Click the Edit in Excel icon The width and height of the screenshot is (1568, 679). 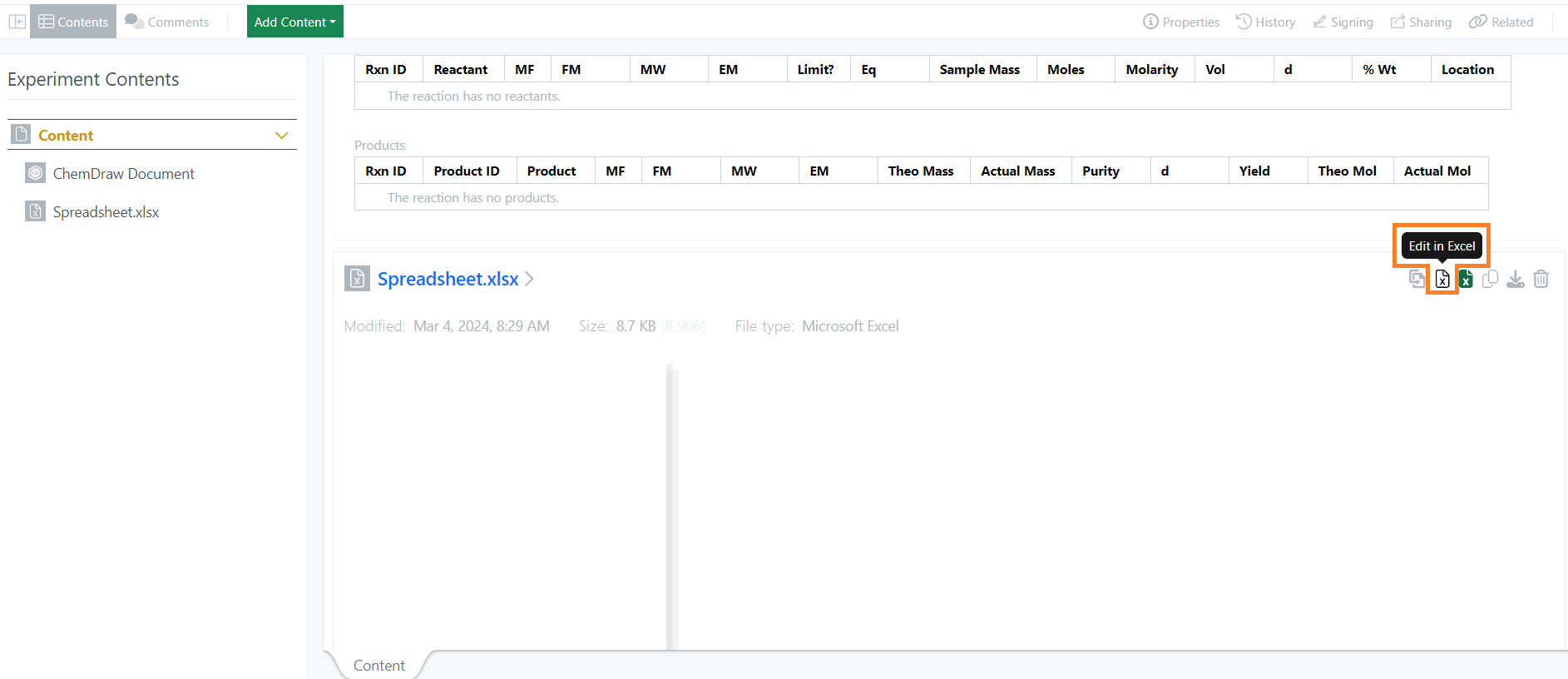coord(1442,280)
